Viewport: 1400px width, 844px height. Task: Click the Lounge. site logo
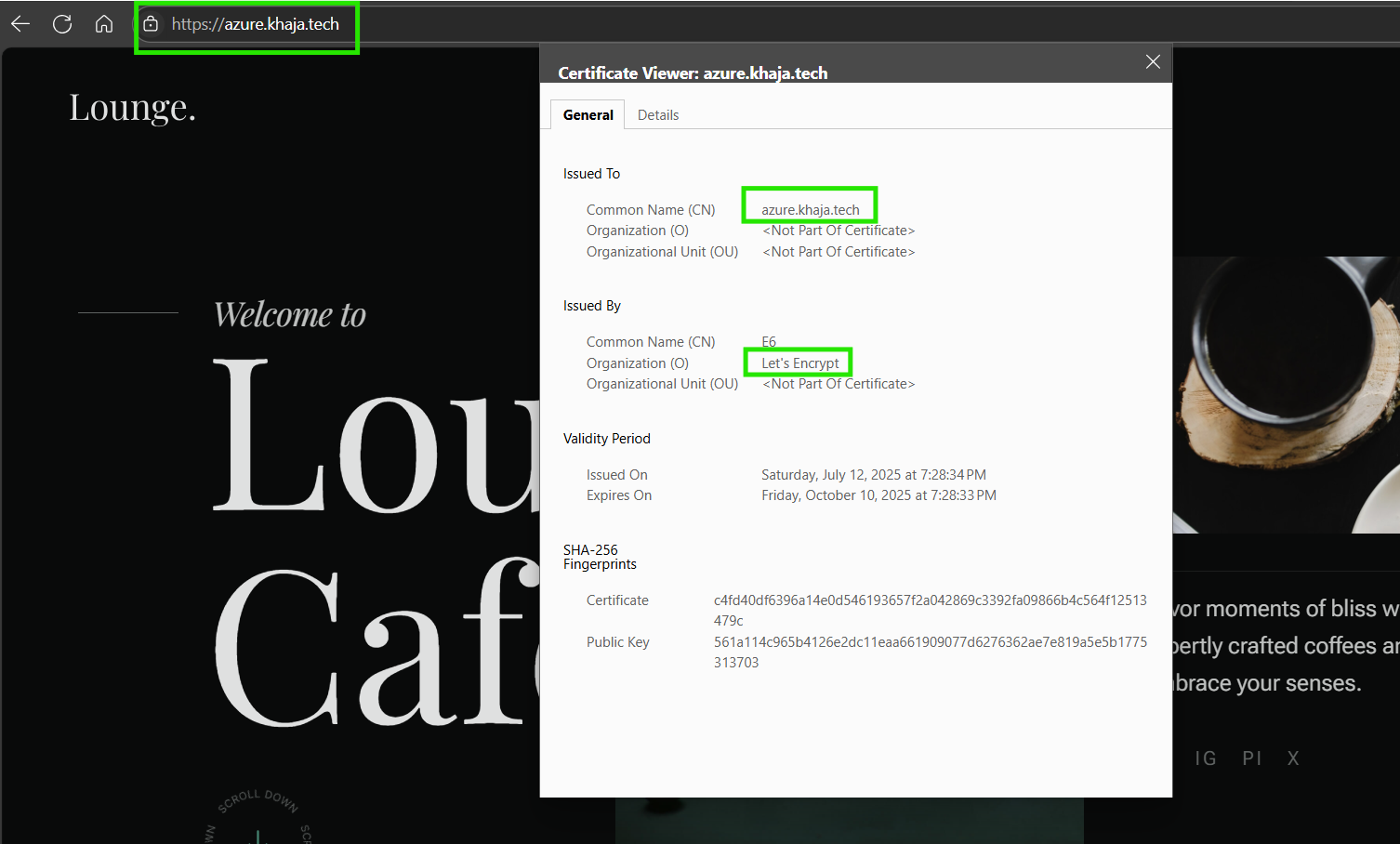point(132,108)
